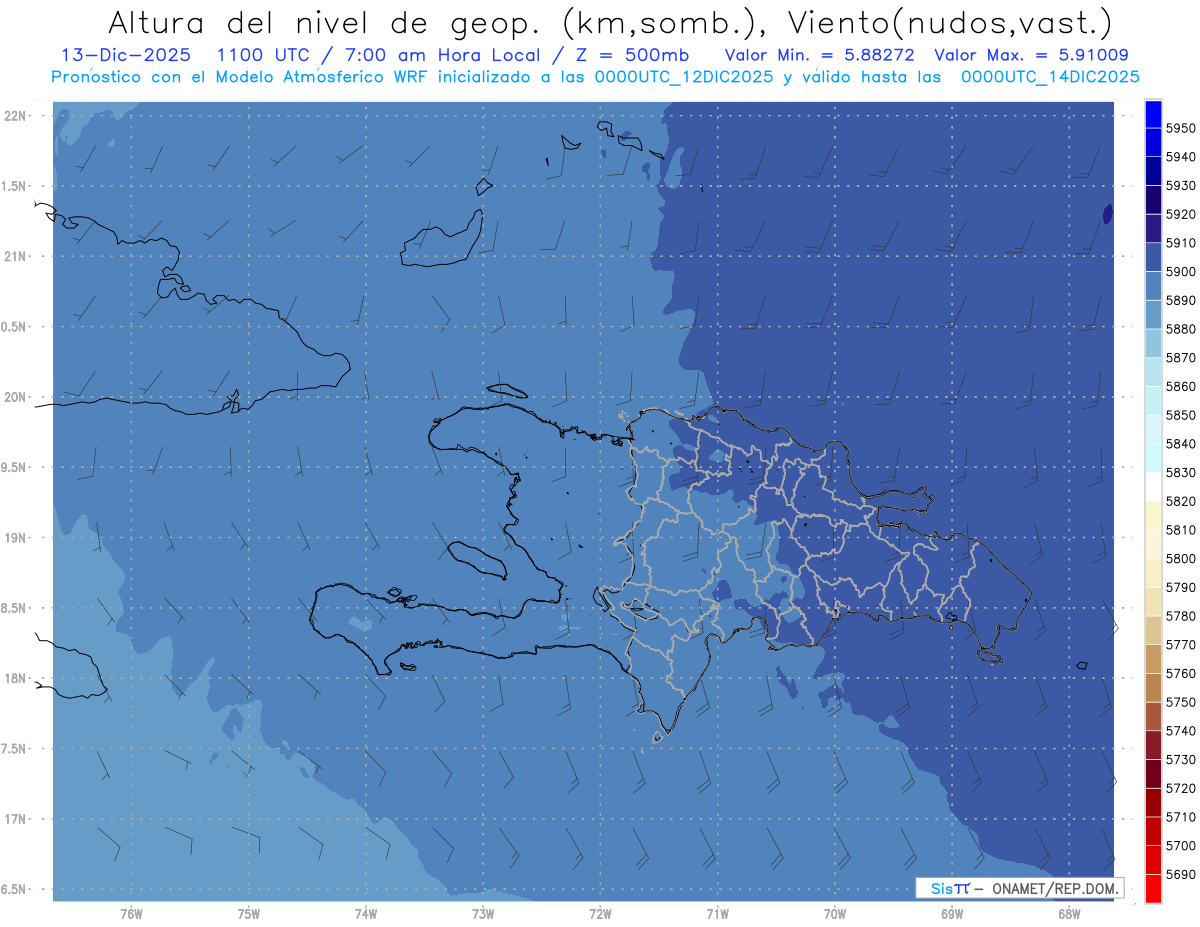The width and height of the screenshot is (1200, 927).
Task: Click the '71W' longitude label
Action: (717, 913)
